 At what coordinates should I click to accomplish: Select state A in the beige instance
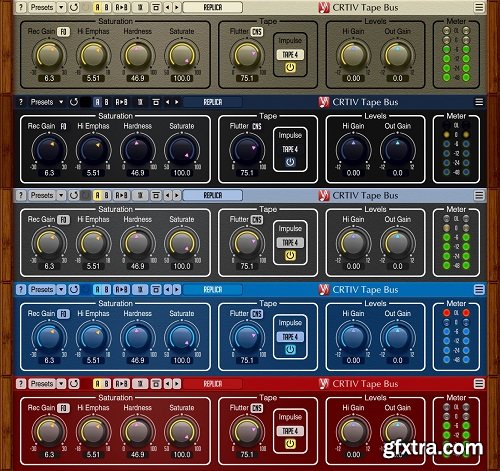(x=97, y=7)
